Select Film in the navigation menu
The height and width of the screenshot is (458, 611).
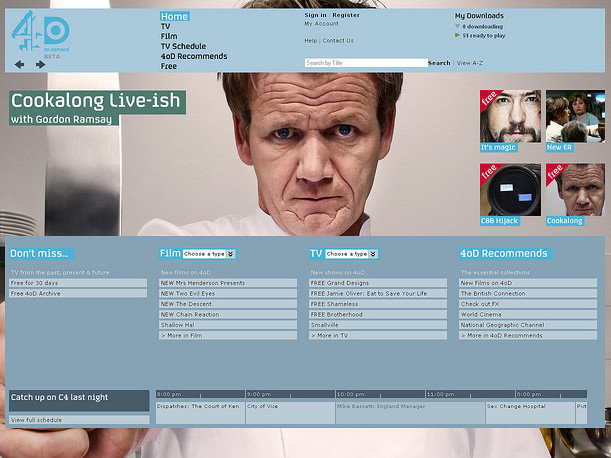coord(169,36)
